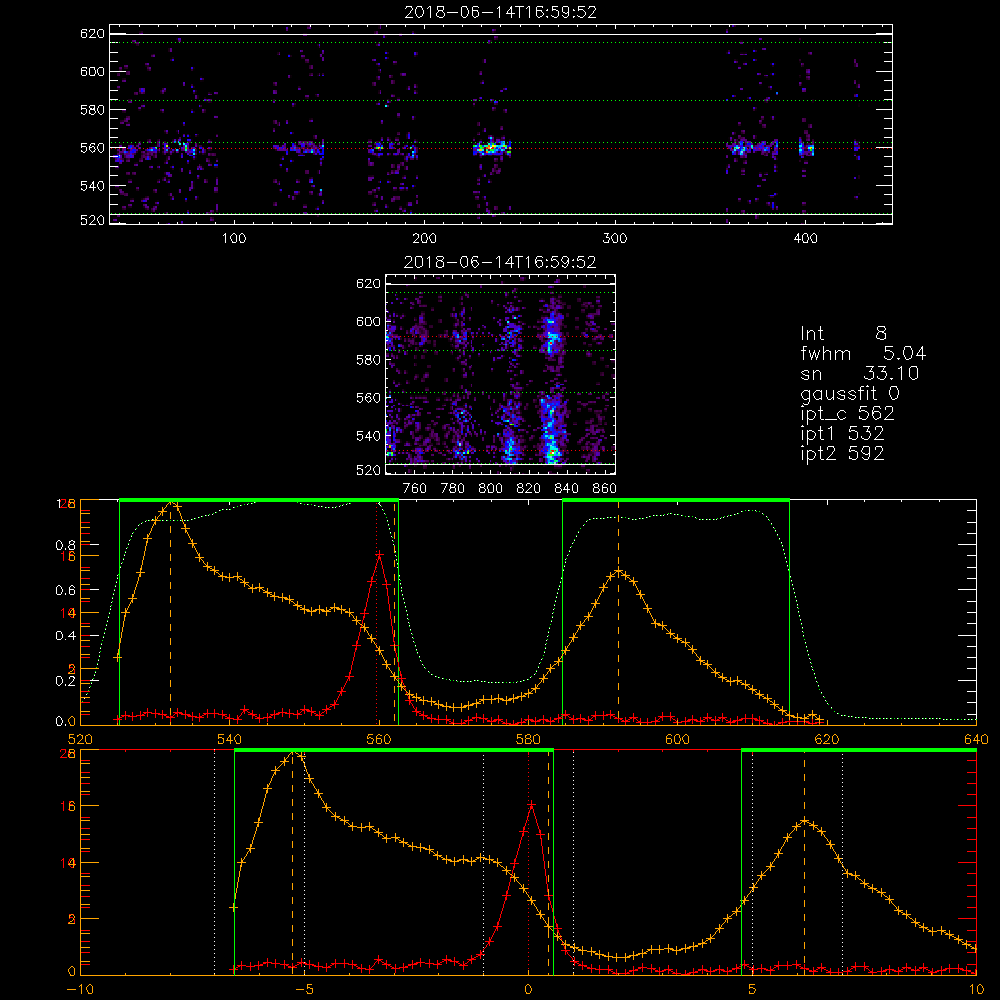Click x-axis label 400 of top spectrogram
Screen dimensions: 1000x1000
[805, 239]
